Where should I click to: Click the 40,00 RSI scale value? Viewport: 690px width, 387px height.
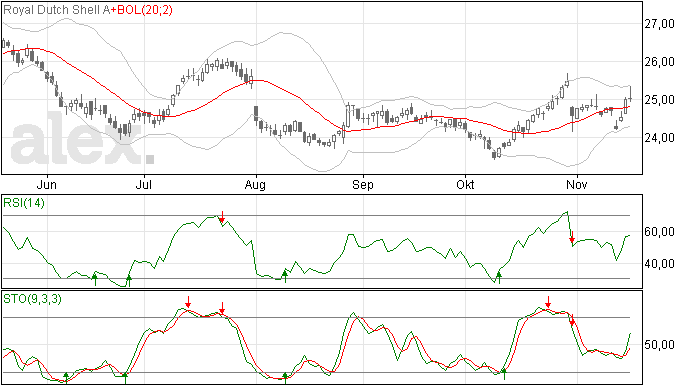659,264
